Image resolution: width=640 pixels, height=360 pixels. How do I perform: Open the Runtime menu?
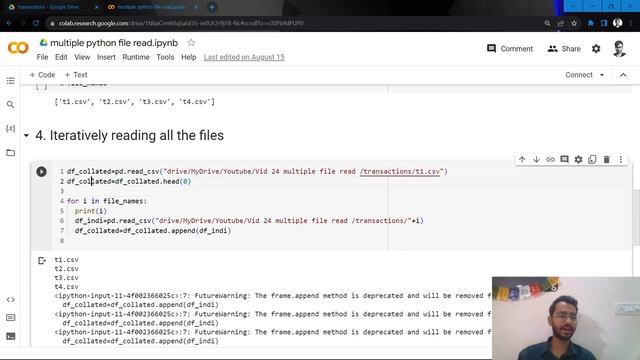[x=136, y=57]
